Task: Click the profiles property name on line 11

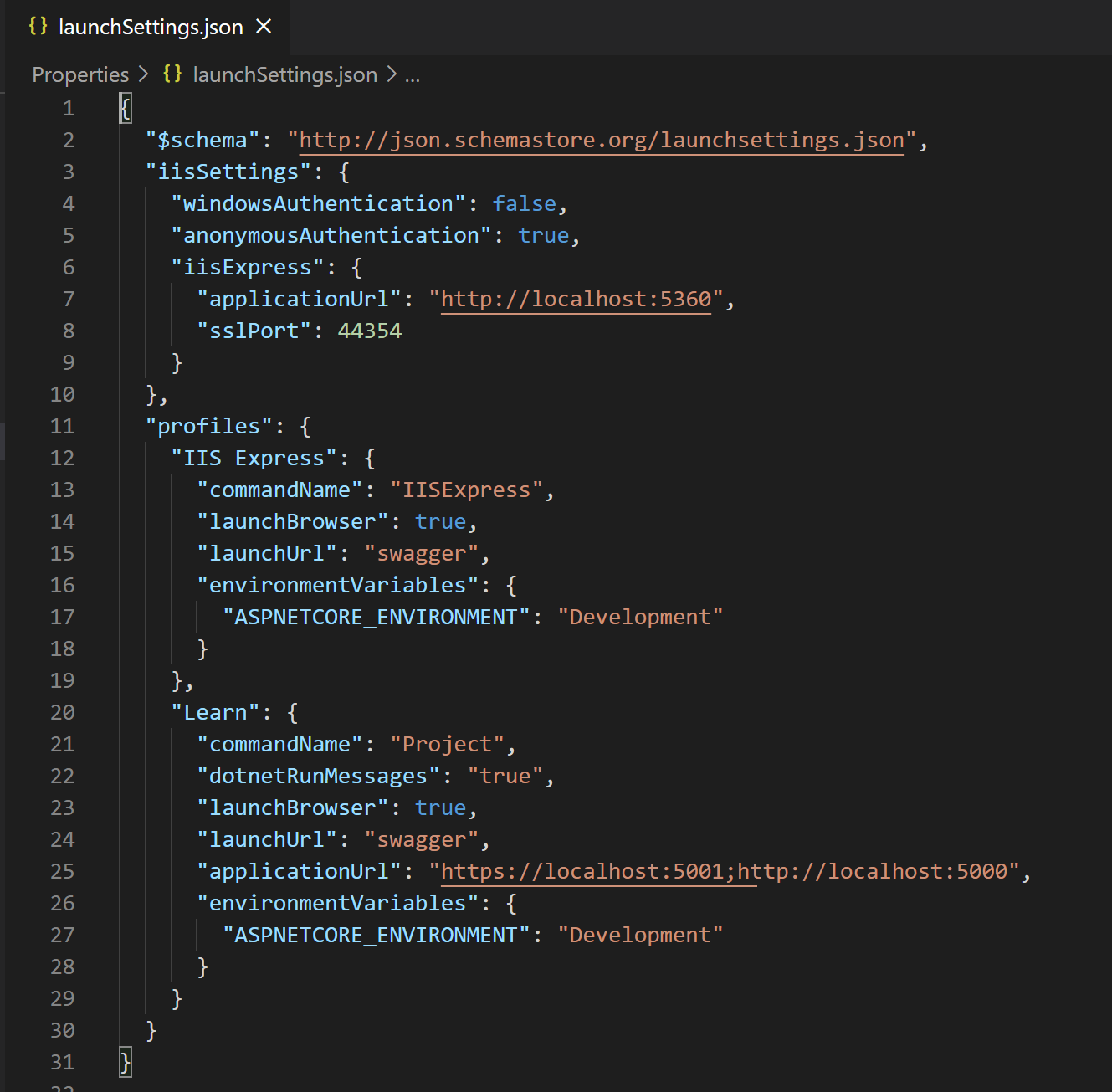Action: point(208,425)
